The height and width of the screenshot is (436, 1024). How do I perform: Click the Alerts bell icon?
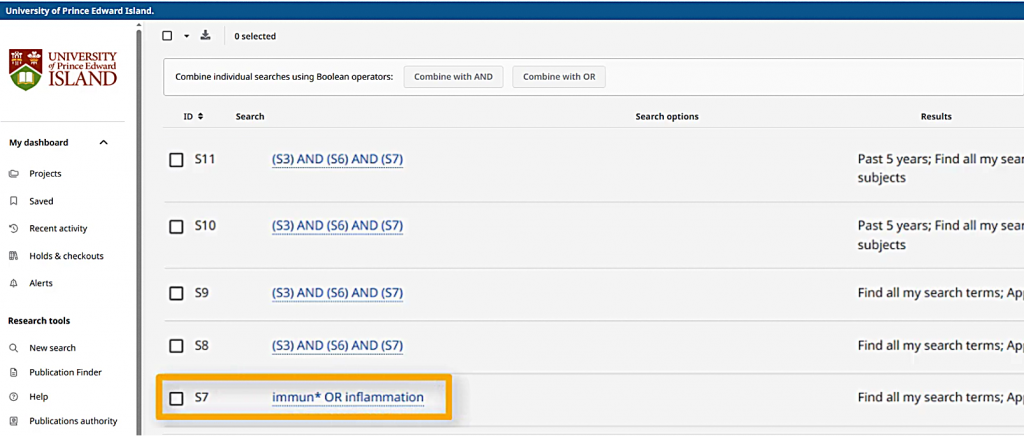[x=14, y=283]
